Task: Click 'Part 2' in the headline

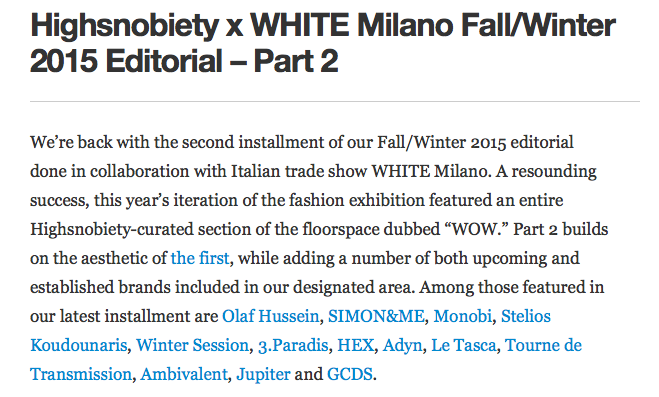Action: 296,61
